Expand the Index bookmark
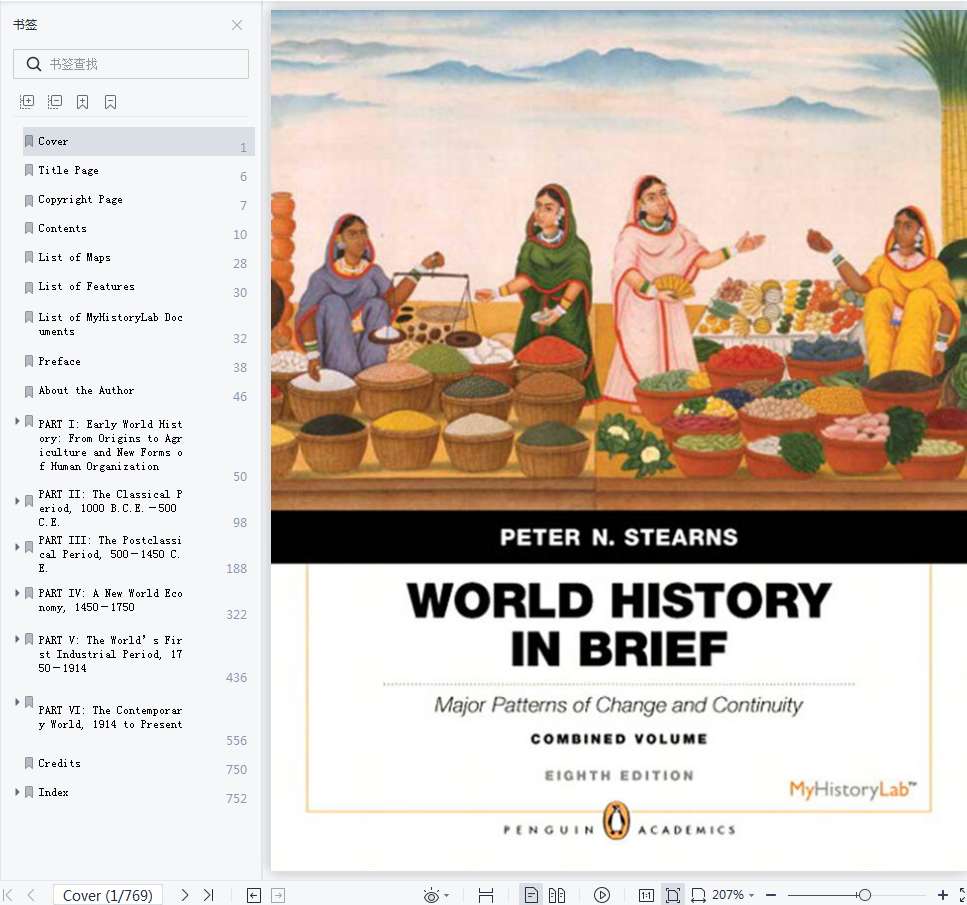967x905 pixels. 17,791
